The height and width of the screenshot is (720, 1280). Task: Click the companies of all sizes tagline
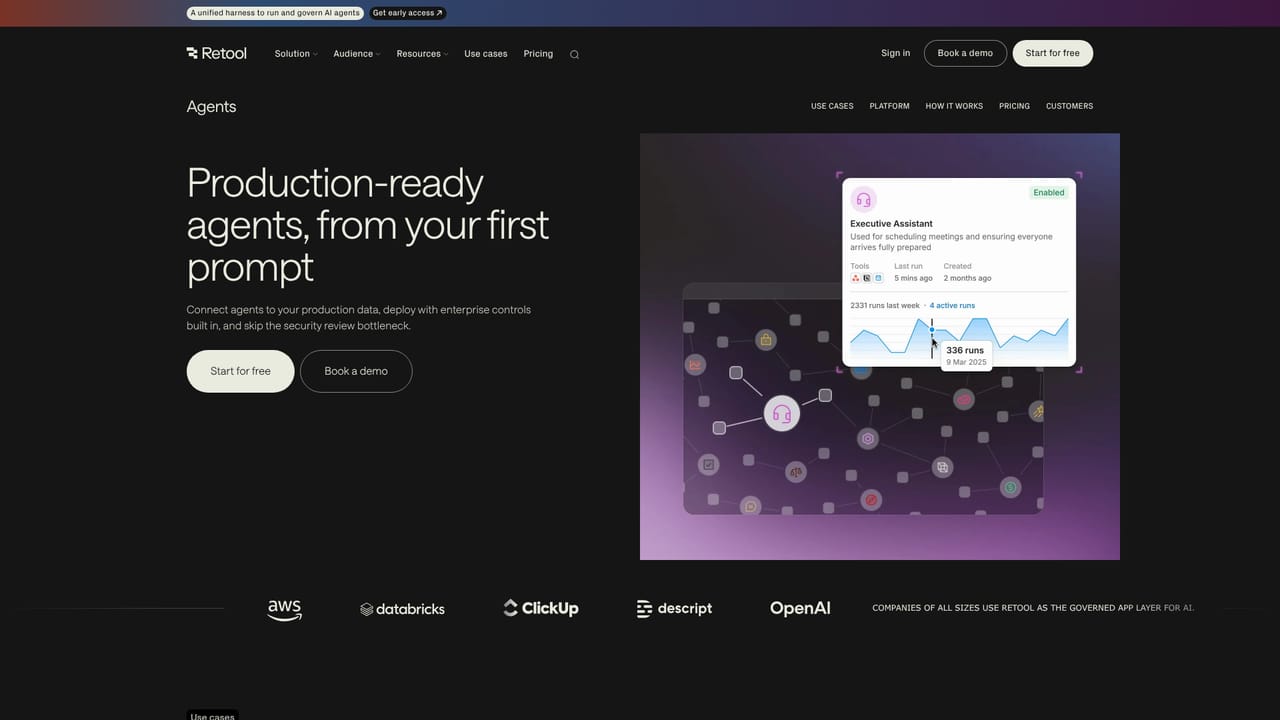tap(1033, 608)
